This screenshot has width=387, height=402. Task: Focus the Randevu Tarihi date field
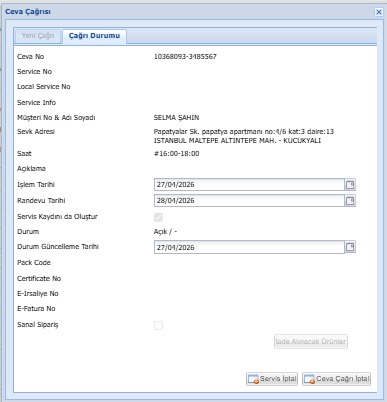point(249,201)
